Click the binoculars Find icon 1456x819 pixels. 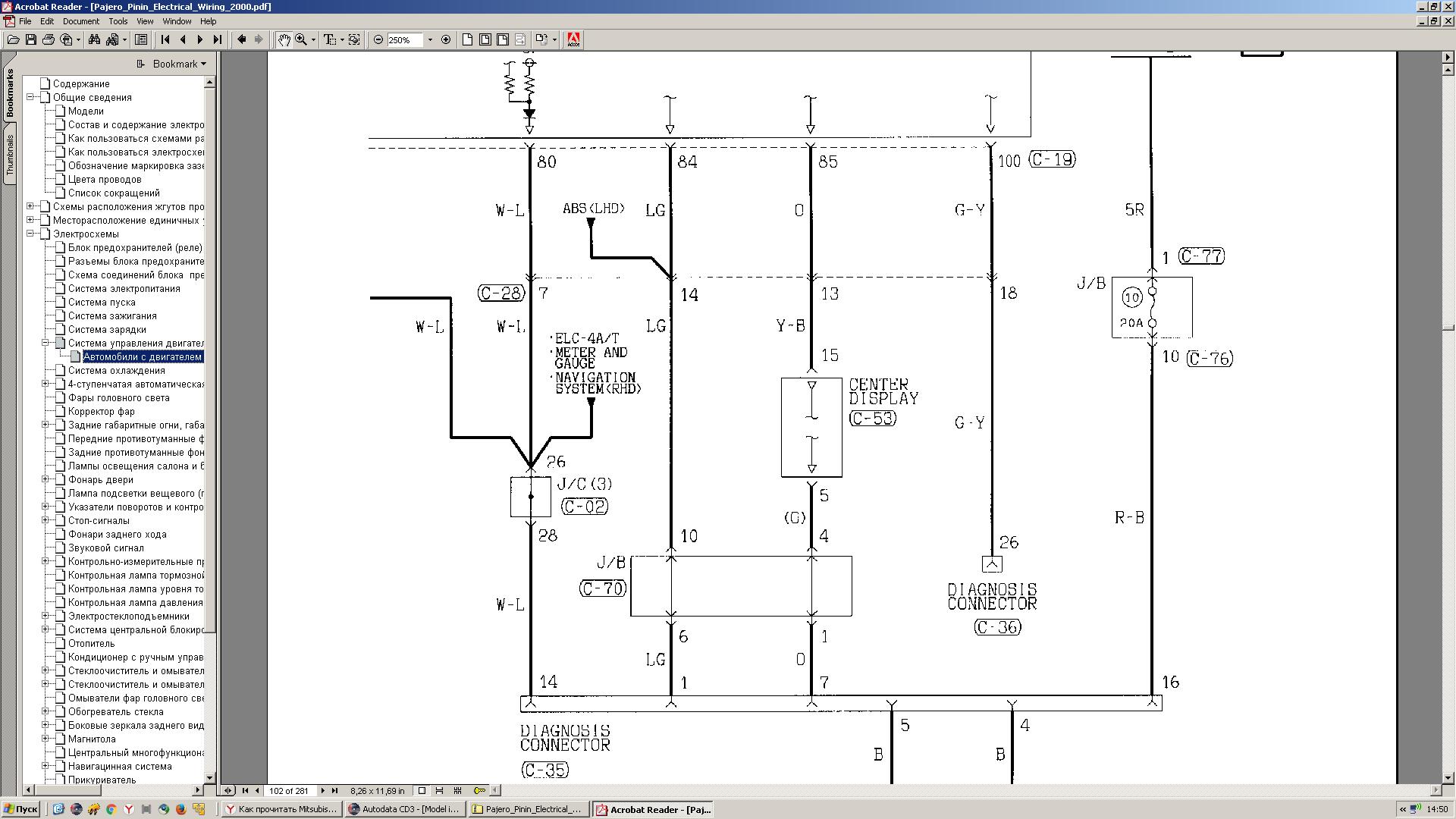pyautogui.click(x=94, y=39)
